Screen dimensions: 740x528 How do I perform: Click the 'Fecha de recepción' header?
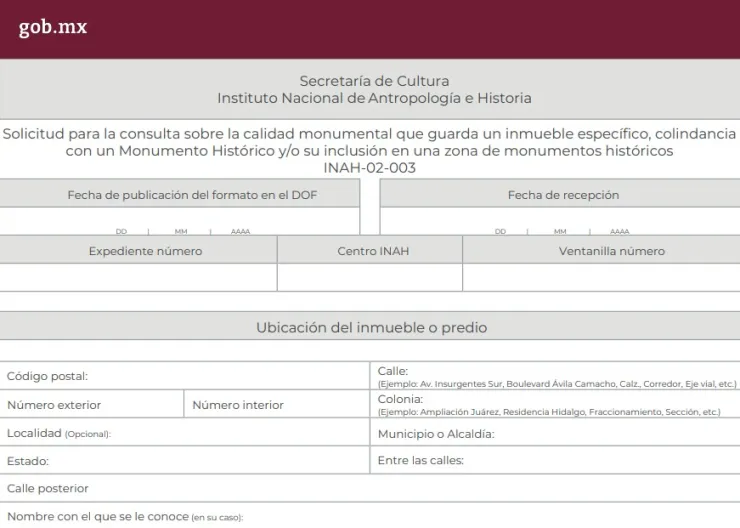coord(560,194)
